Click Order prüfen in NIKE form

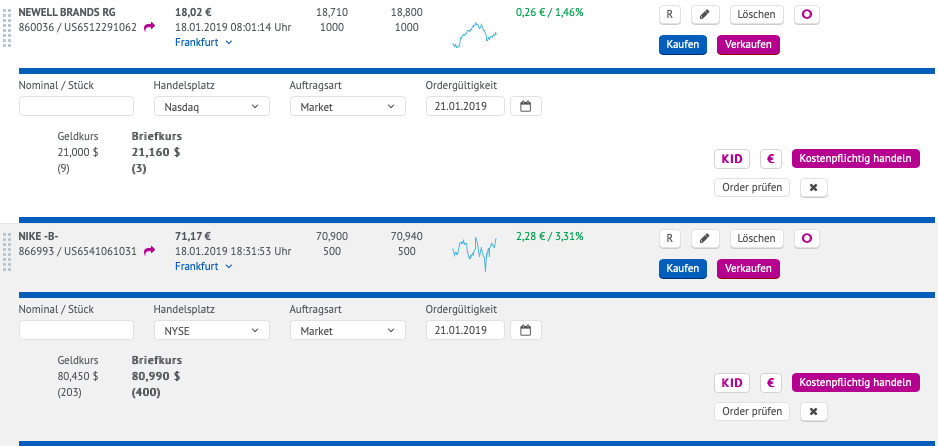tap(752, 411)
